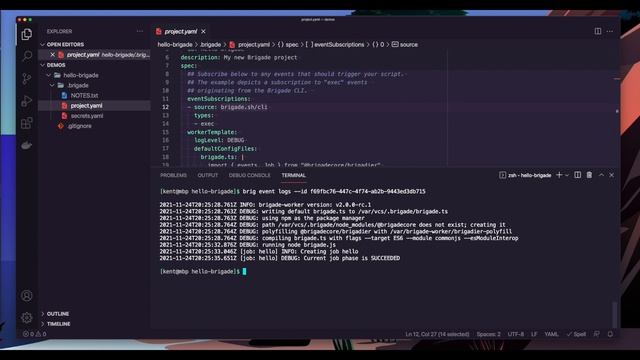Open NOTES.txt in the explorer
The image size is (640, 360).
(84, 96)
